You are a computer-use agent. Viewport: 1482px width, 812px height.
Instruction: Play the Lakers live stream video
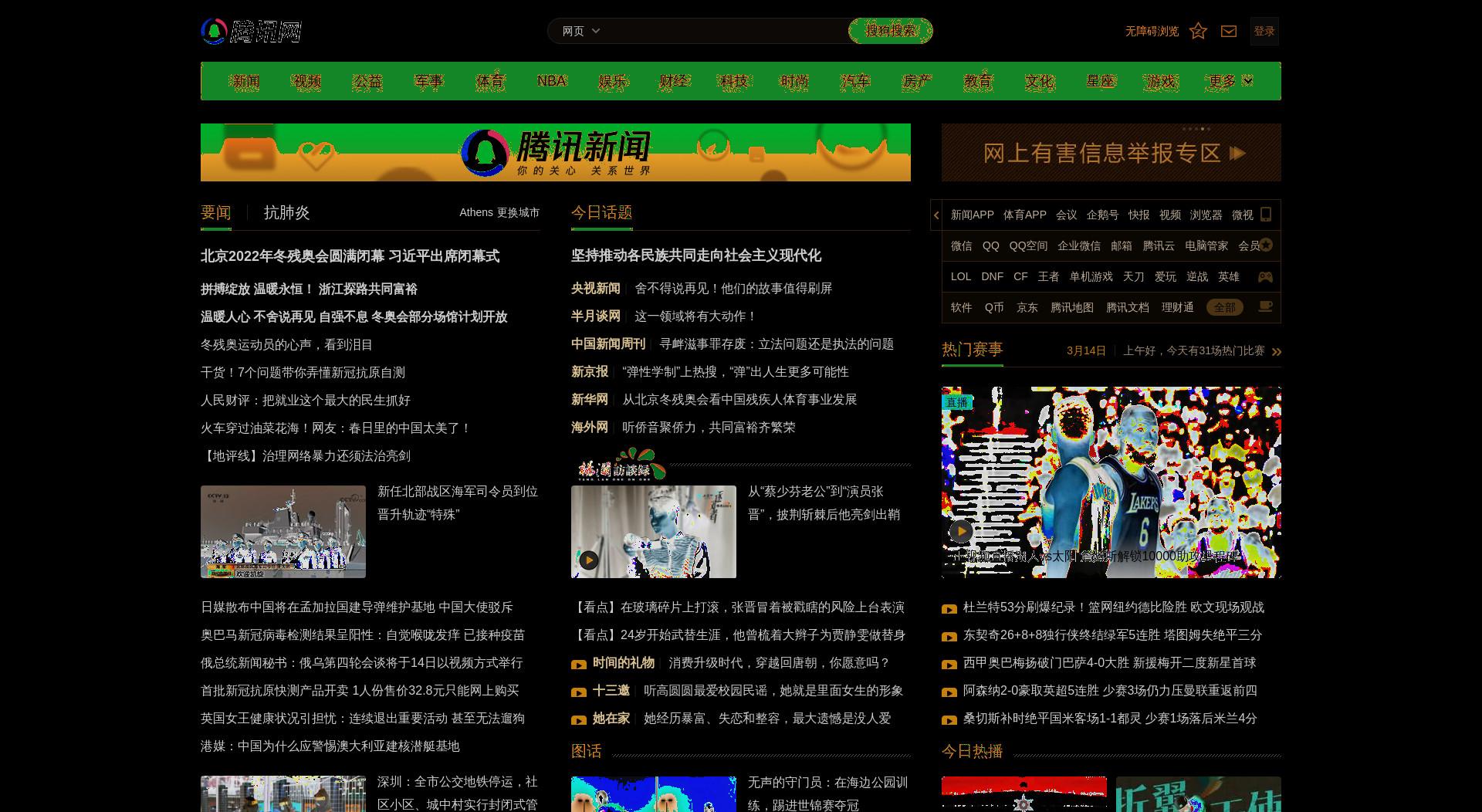pos(961,531)
